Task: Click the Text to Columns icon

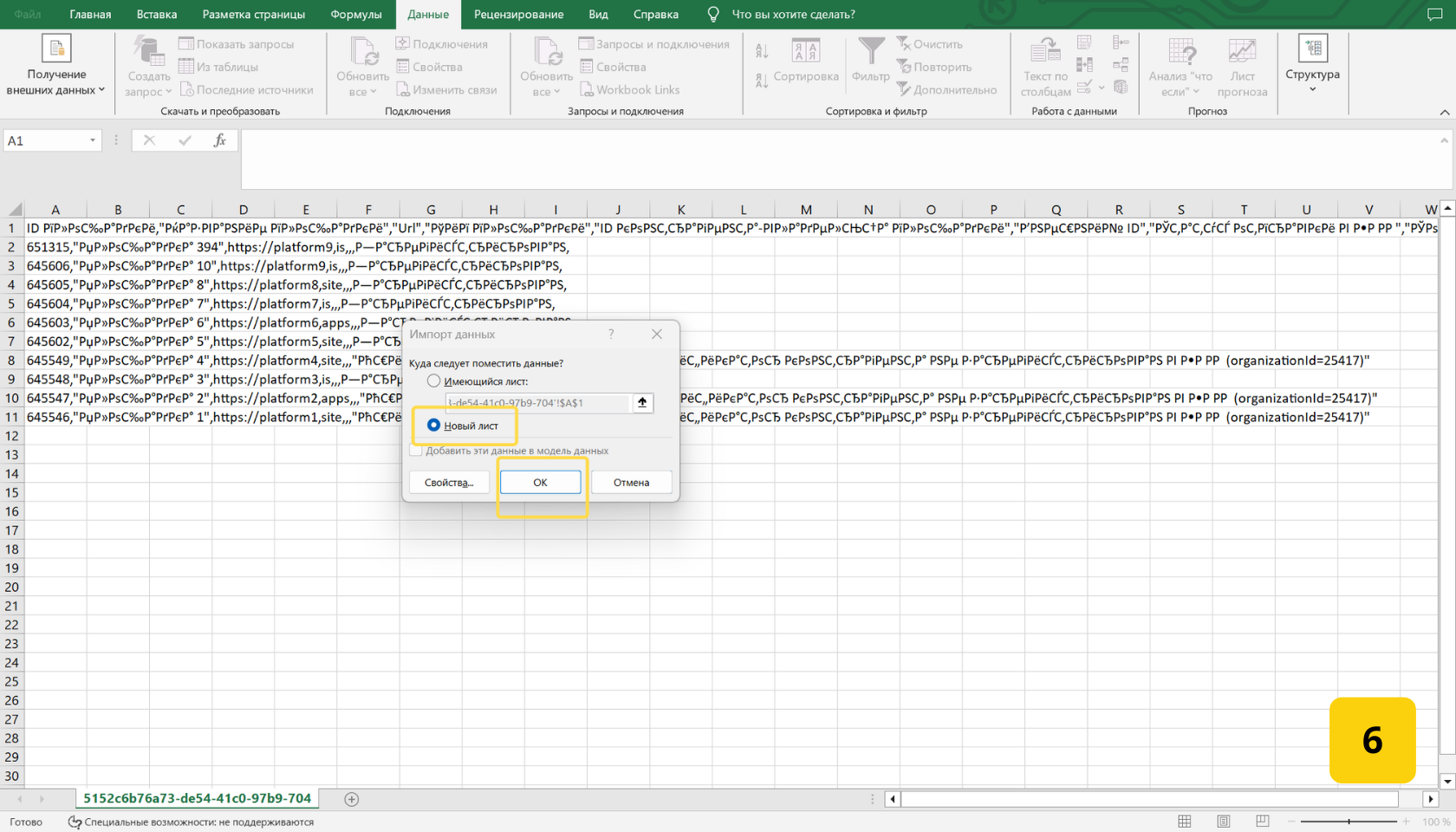Action: pyautogui.click(x=1045, y=52)
